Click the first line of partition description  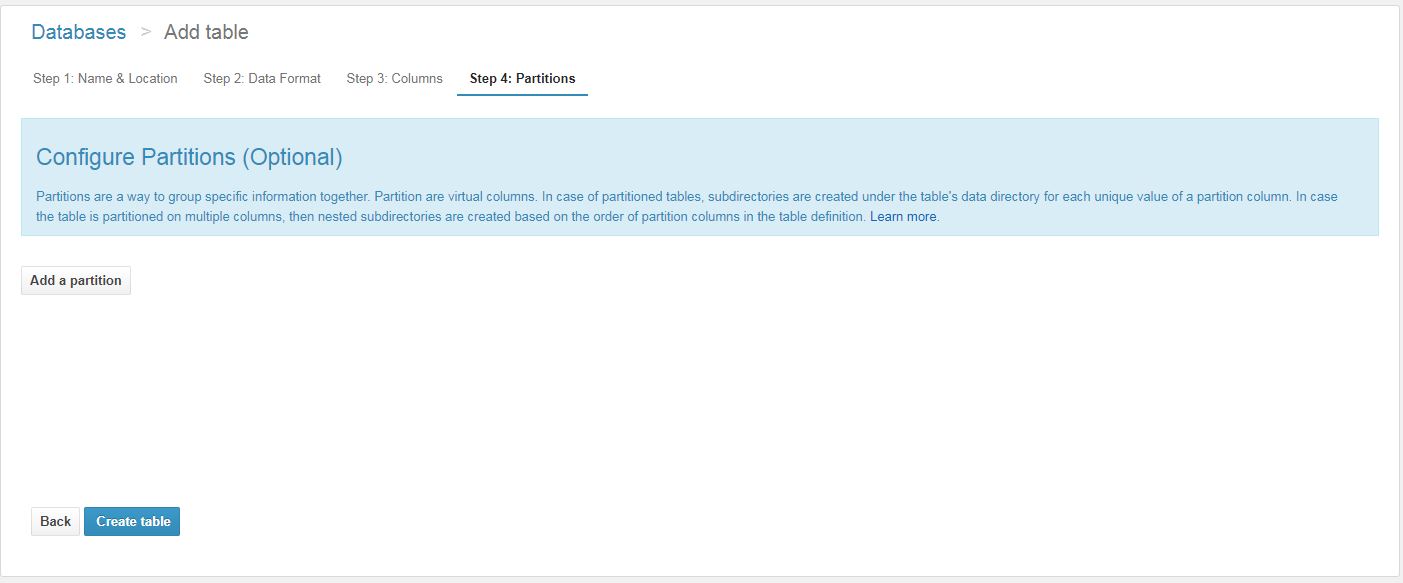686,196
